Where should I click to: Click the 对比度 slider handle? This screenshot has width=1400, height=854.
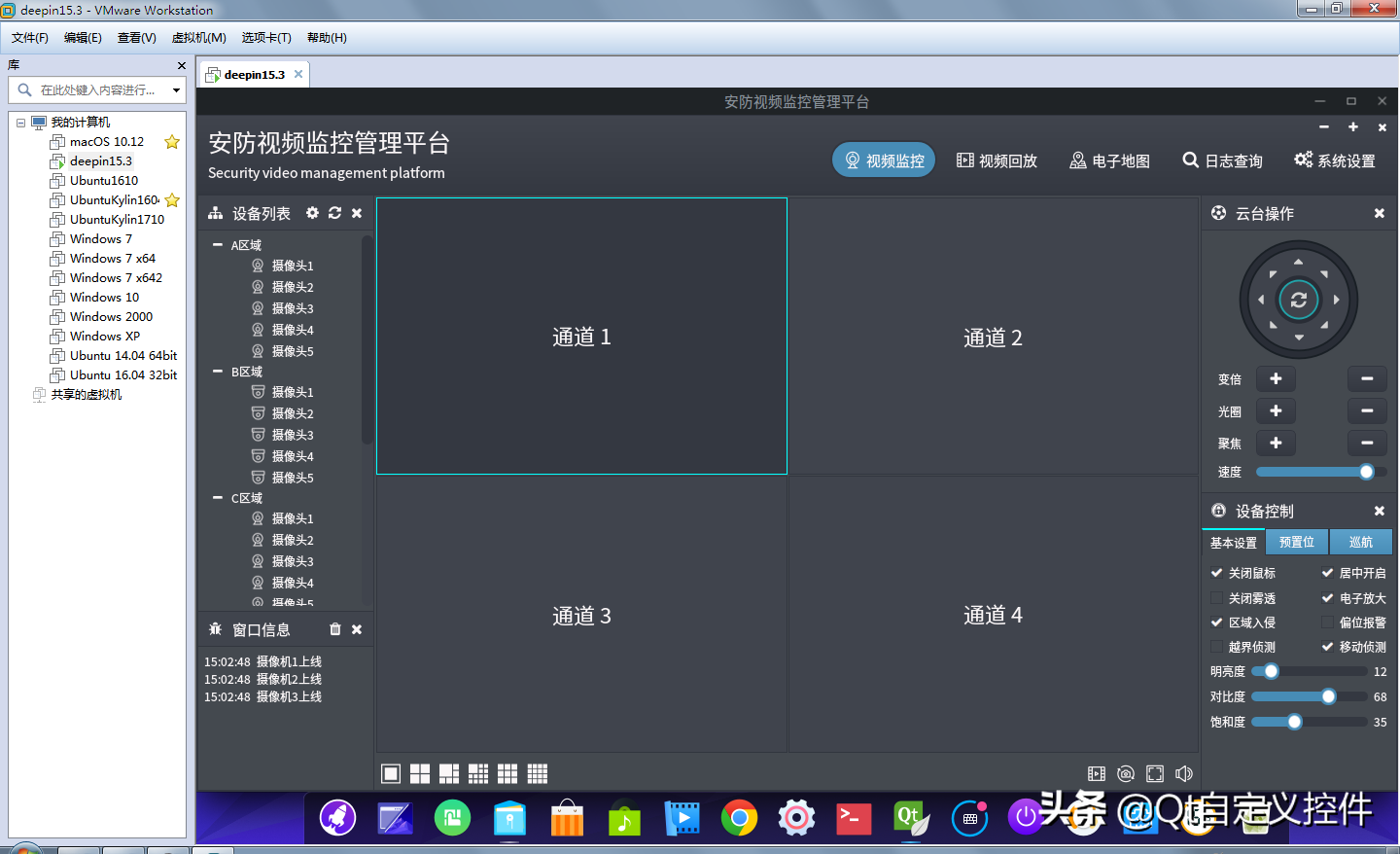pos(1328,696)
